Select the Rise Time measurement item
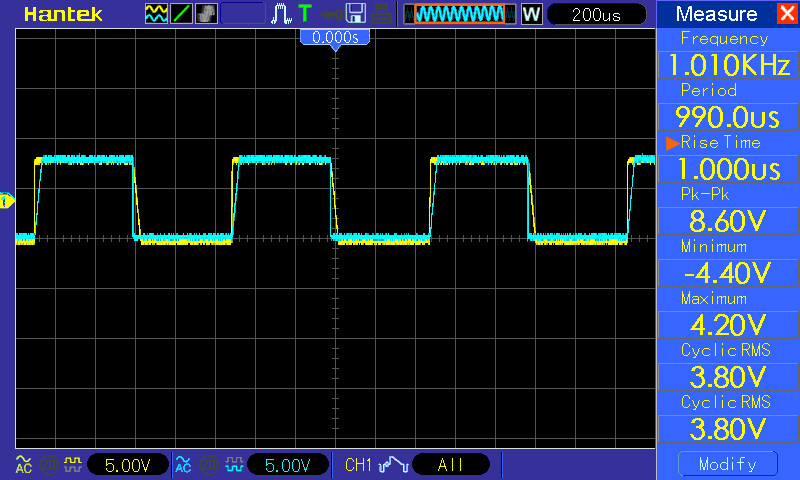 (x=720, y=142)
